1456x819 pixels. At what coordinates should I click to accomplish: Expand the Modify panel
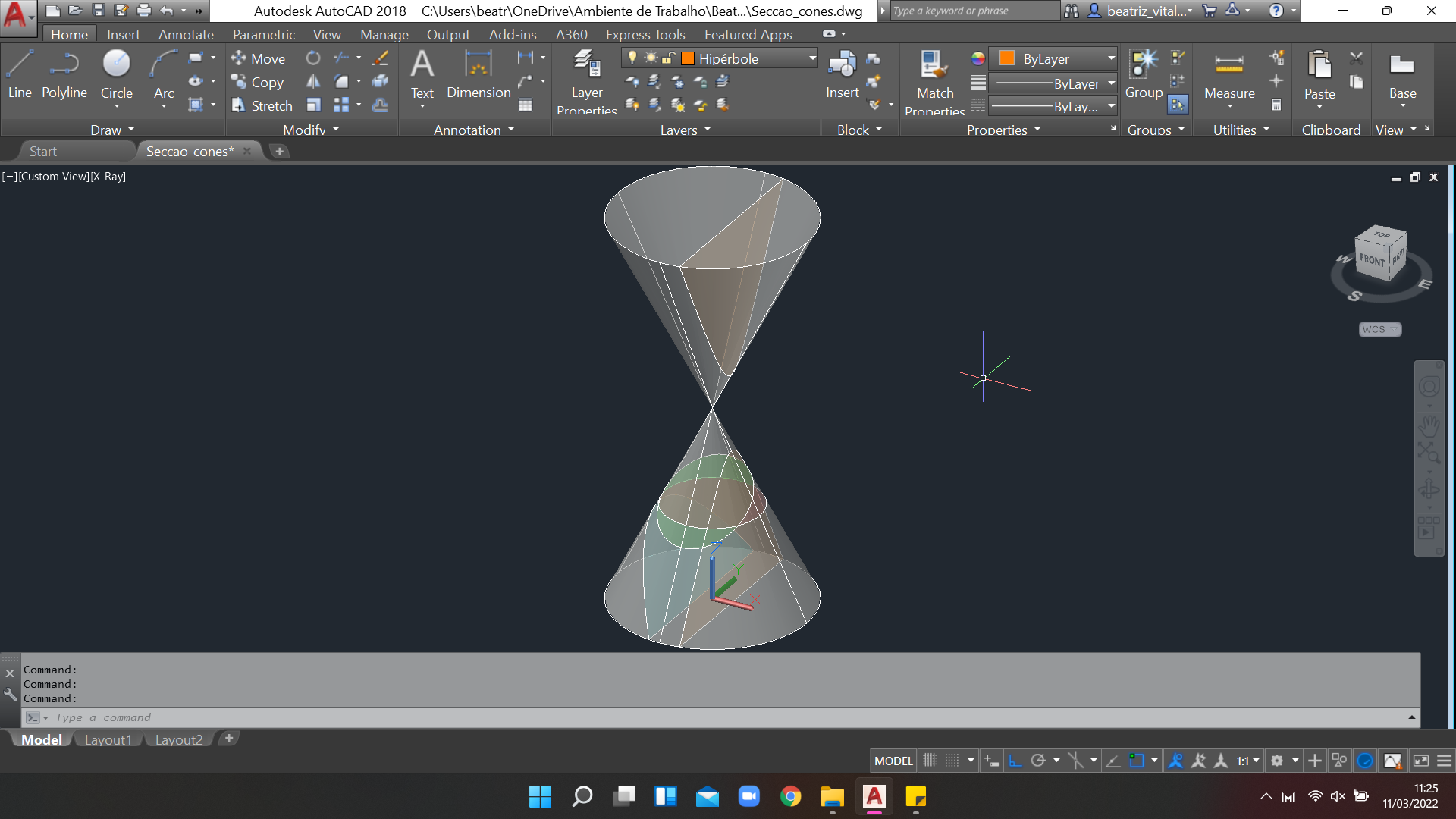312,130
